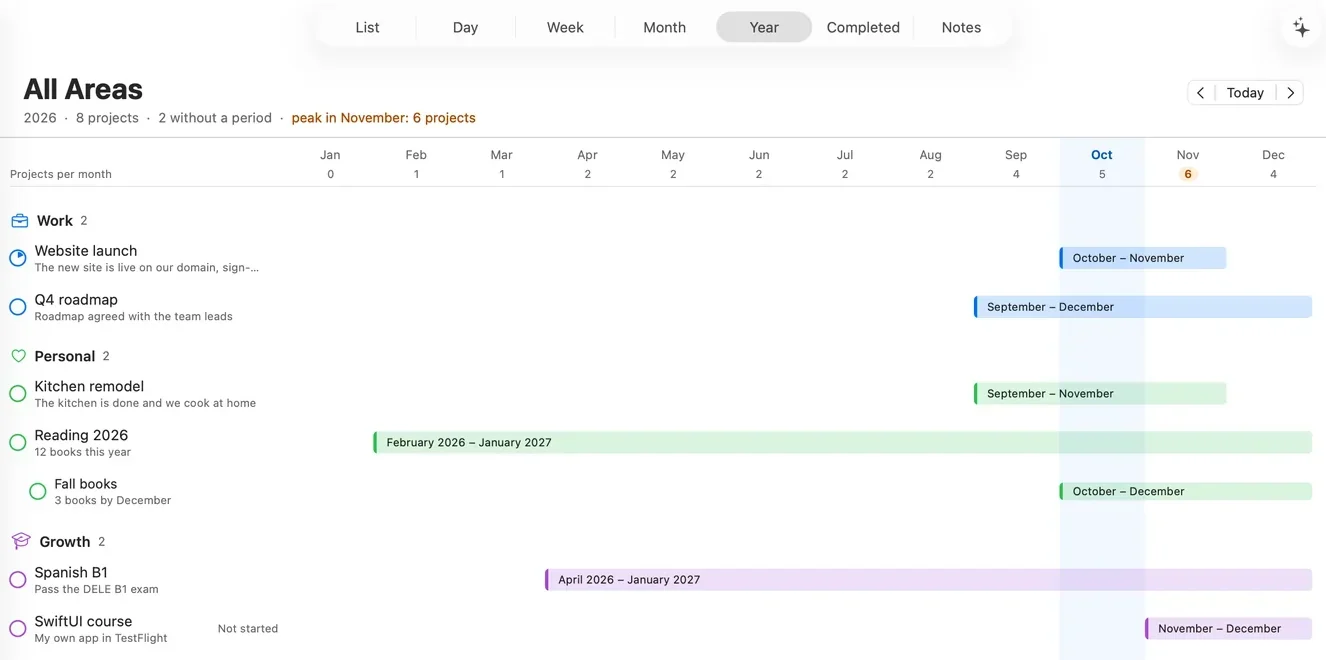
Task: Click the Nov month column header
Action: click(x=1188, y=155)
